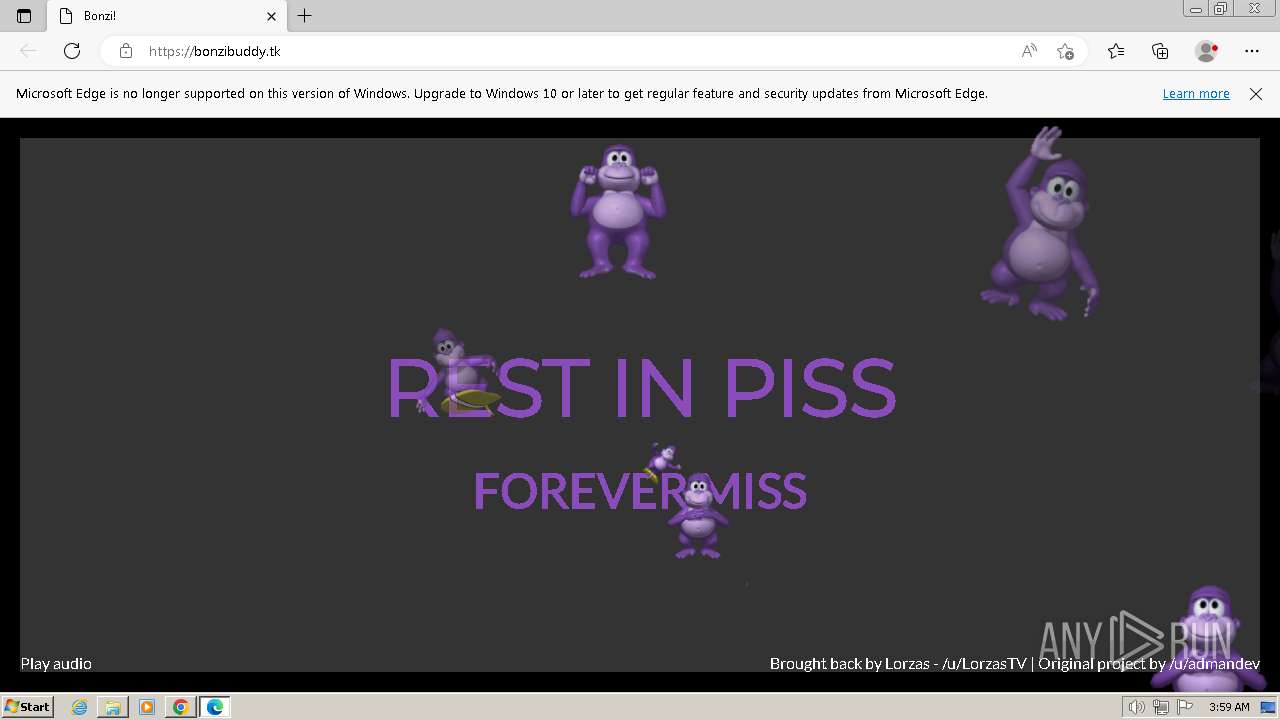The image size is (1280, 720).
Task: Click Show desktop button in tray
Action: point(1268,707)
